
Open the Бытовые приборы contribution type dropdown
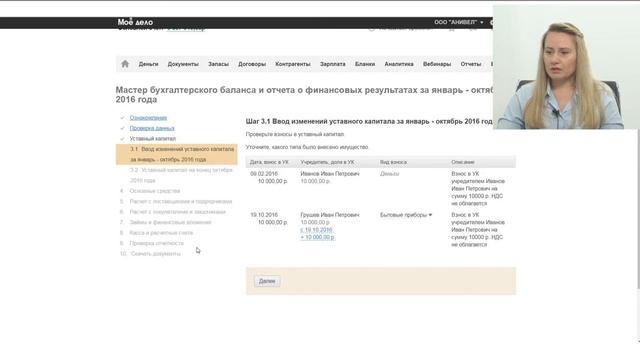click(406, 215)
